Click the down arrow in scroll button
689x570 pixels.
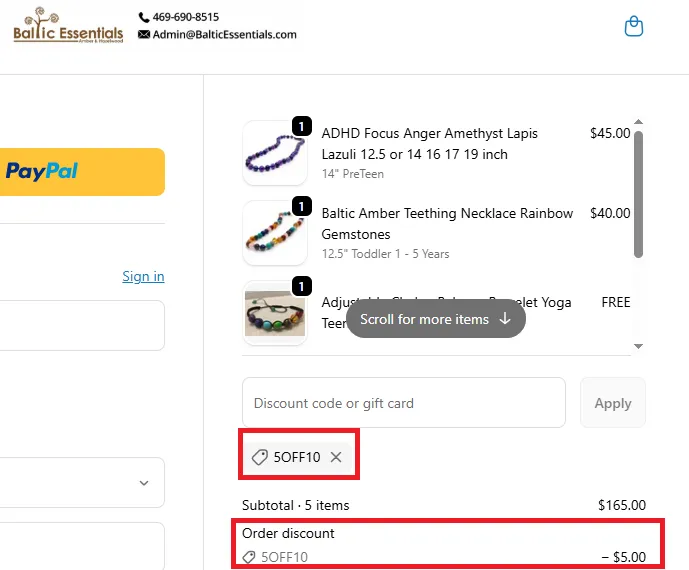point(505,319)
